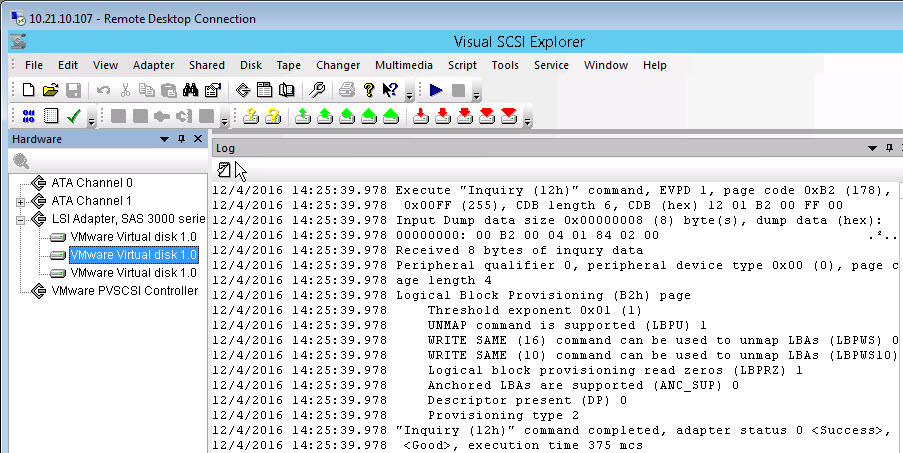
Task: Click the gray Stop script button
Action: point(458,90)
